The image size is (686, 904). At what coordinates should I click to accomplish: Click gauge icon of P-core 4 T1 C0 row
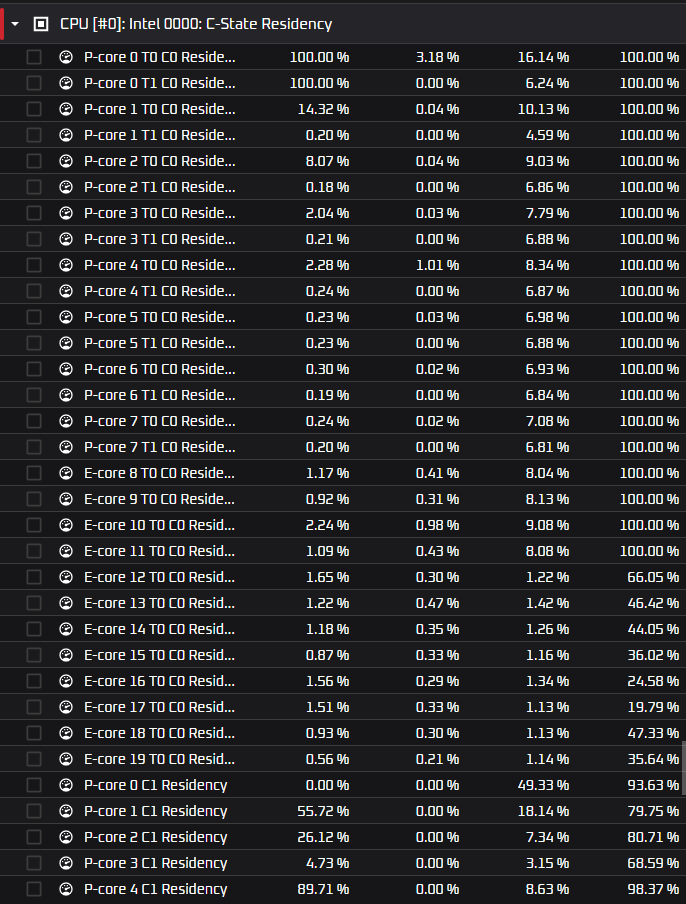coord(66,291)
